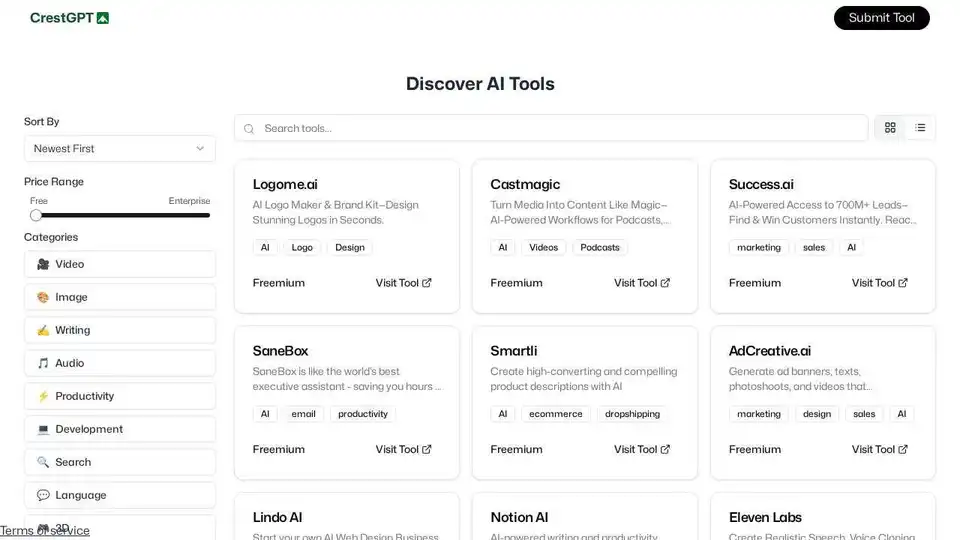Image resolution: width=960 pixels, height=540 pixels.
Task: Click the Development laptop icon
Action: [43, 429]
